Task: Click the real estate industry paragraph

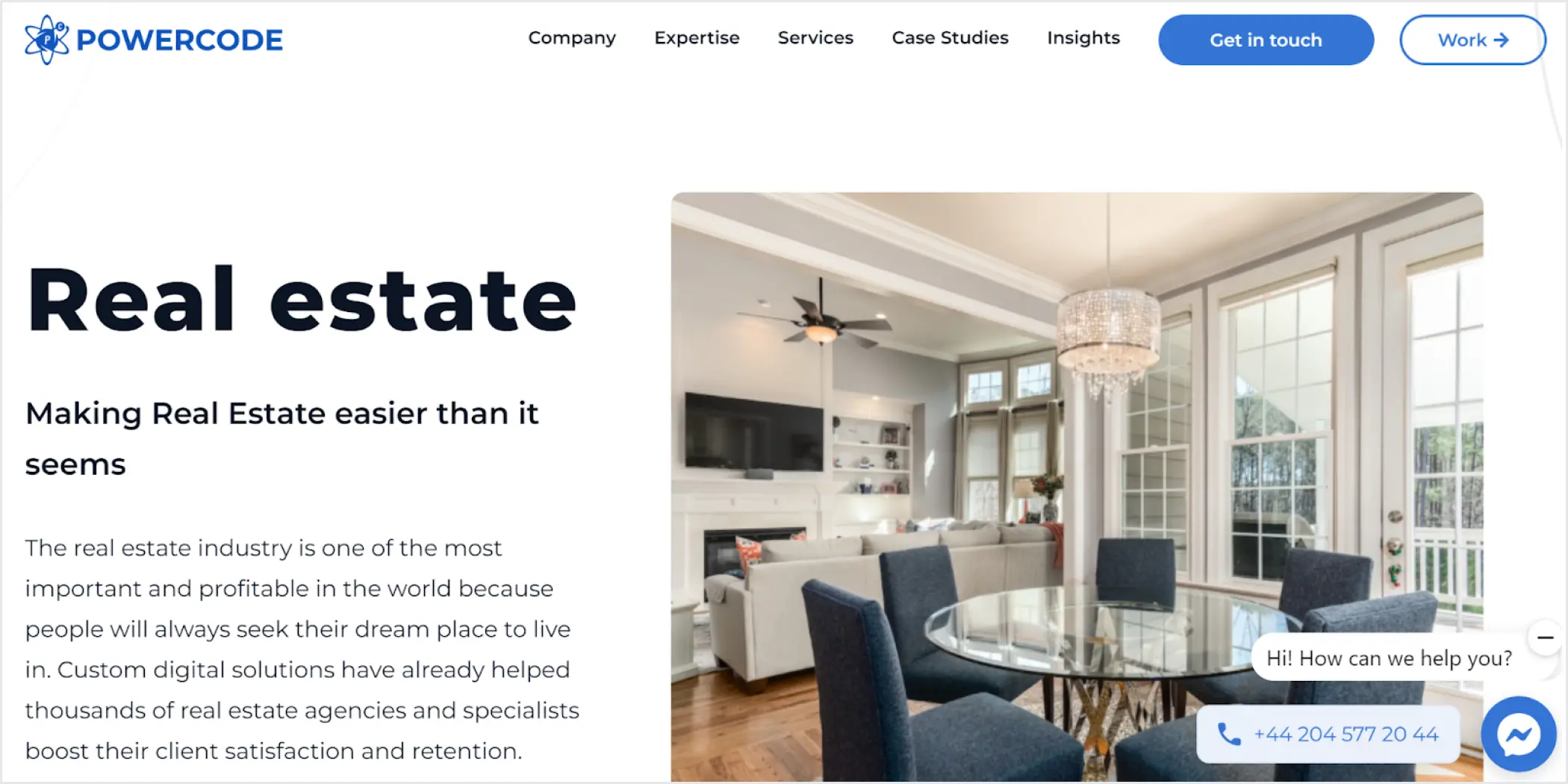Action: (302, 649)
